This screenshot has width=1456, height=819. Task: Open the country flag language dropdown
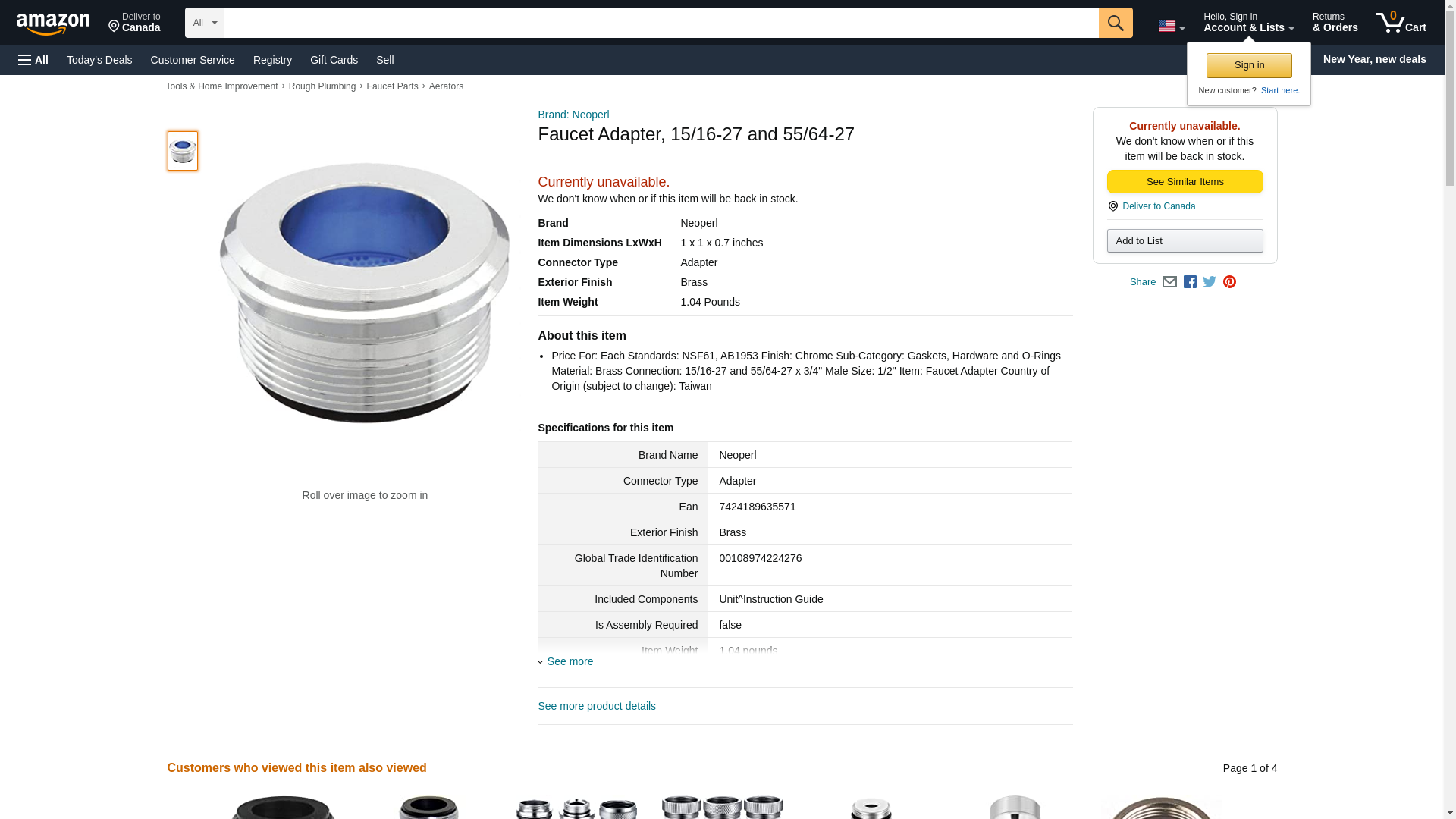click(1171, 26)
